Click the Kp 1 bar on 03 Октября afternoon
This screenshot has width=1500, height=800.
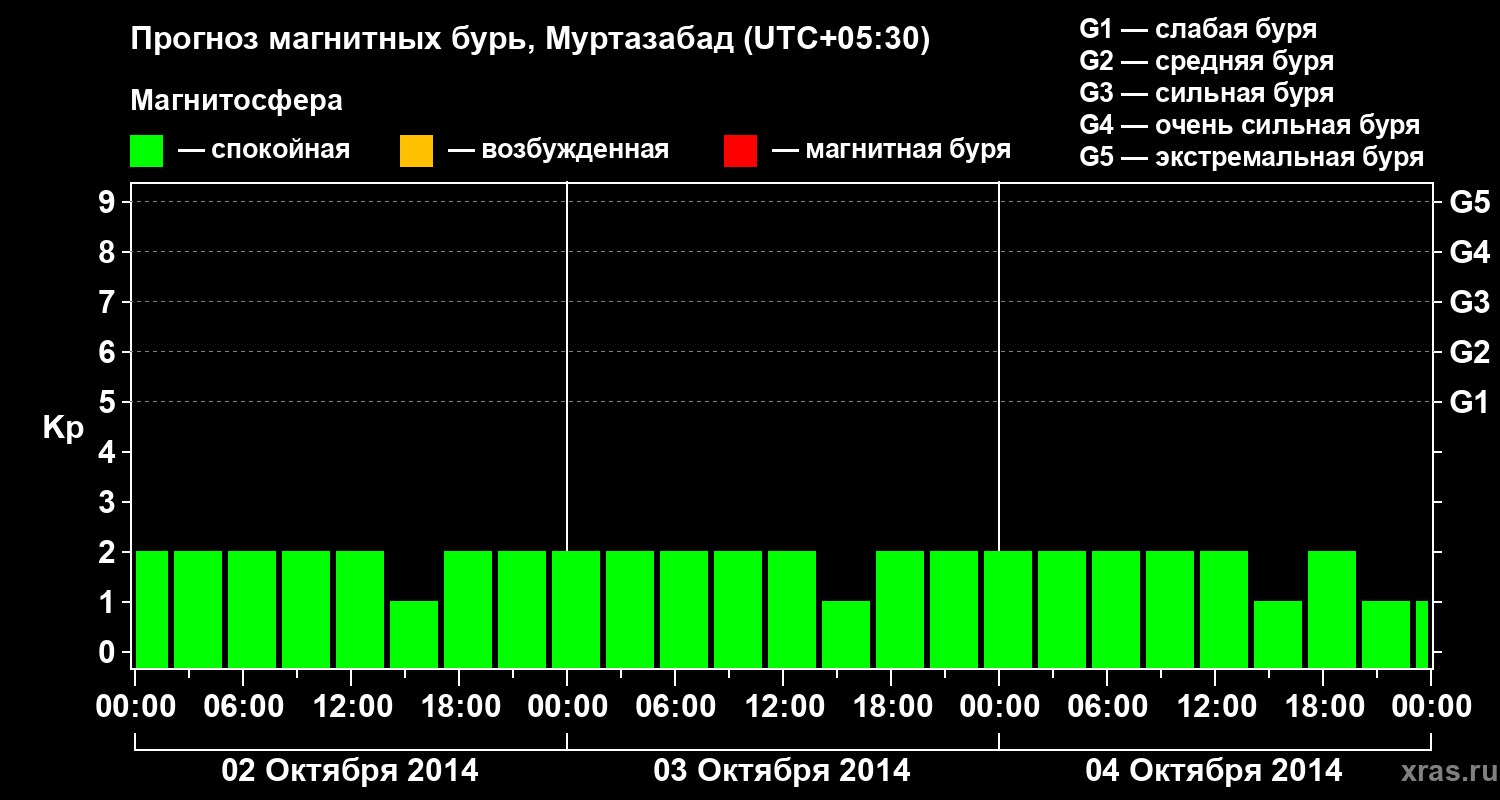coord(846,634)
